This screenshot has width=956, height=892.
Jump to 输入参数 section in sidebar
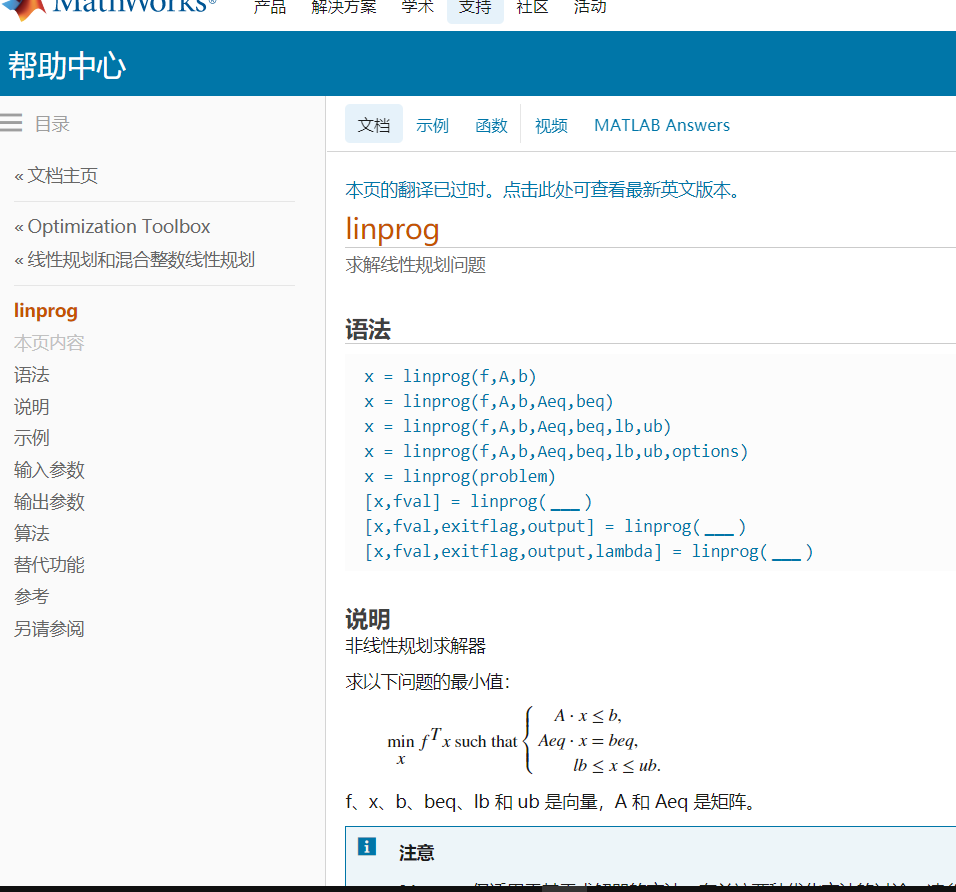[x=49, y=470]
